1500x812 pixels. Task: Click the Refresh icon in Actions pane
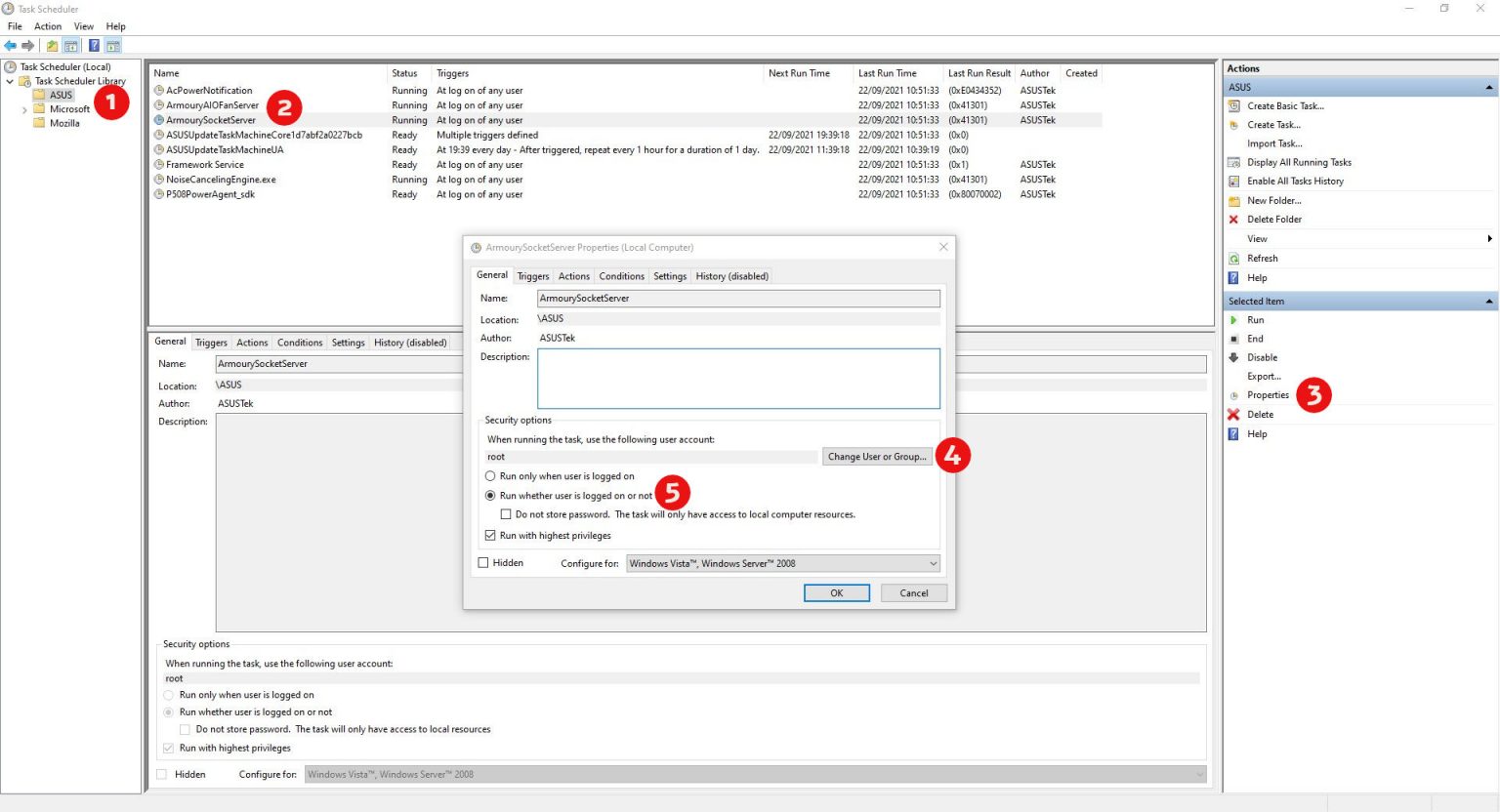click(x=1233, y=259)
